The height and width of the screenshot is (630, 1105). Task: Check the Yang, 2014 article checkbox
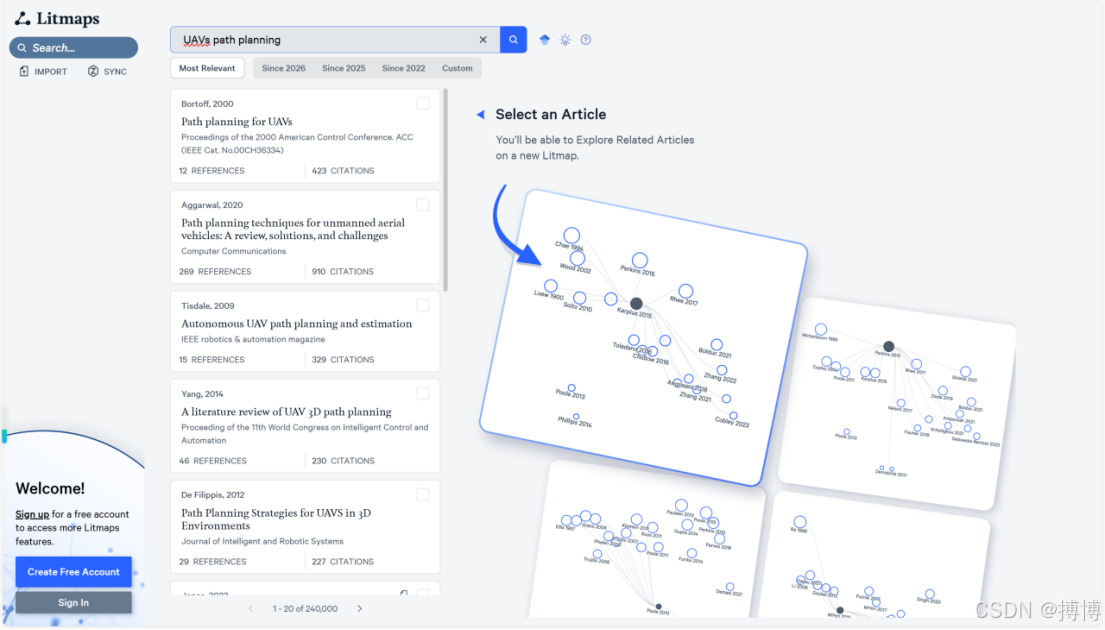422,393
